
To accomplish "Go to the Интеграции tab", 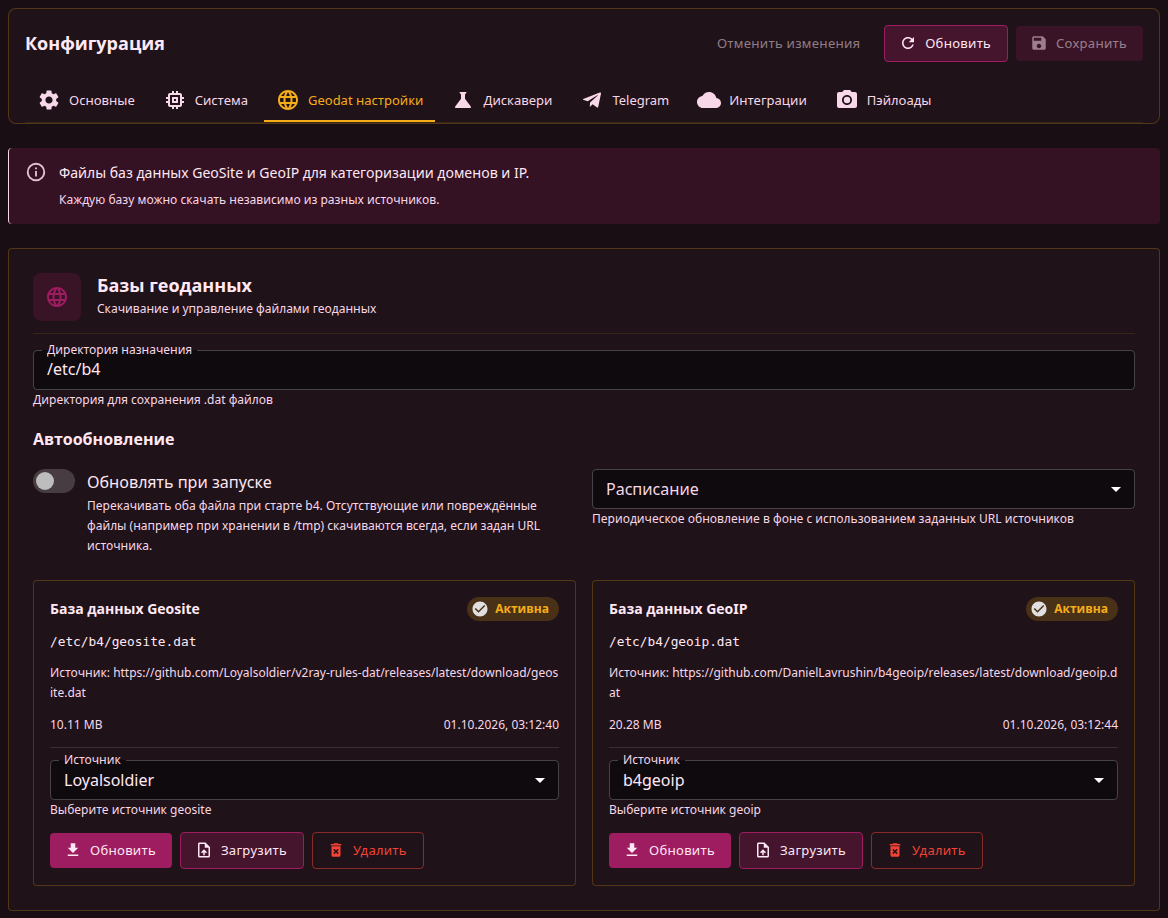I will tap(752, 100).
